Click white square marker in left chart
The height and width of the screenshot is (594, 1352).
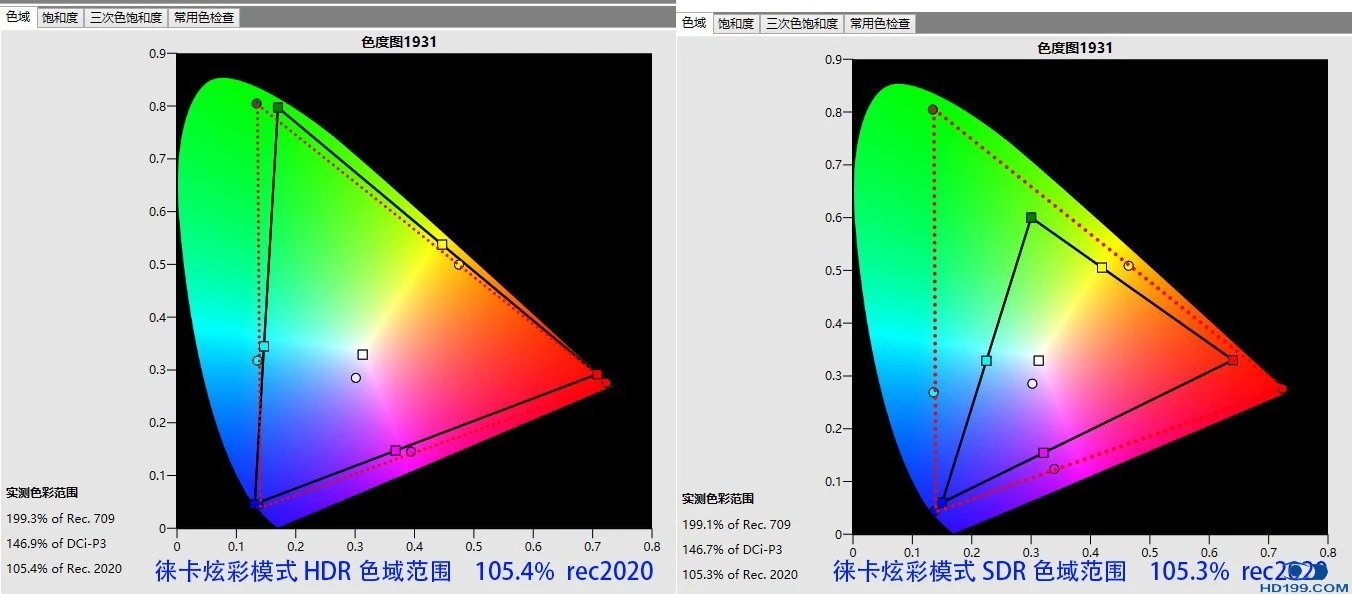pyautogui.click(x=362, y=354)
